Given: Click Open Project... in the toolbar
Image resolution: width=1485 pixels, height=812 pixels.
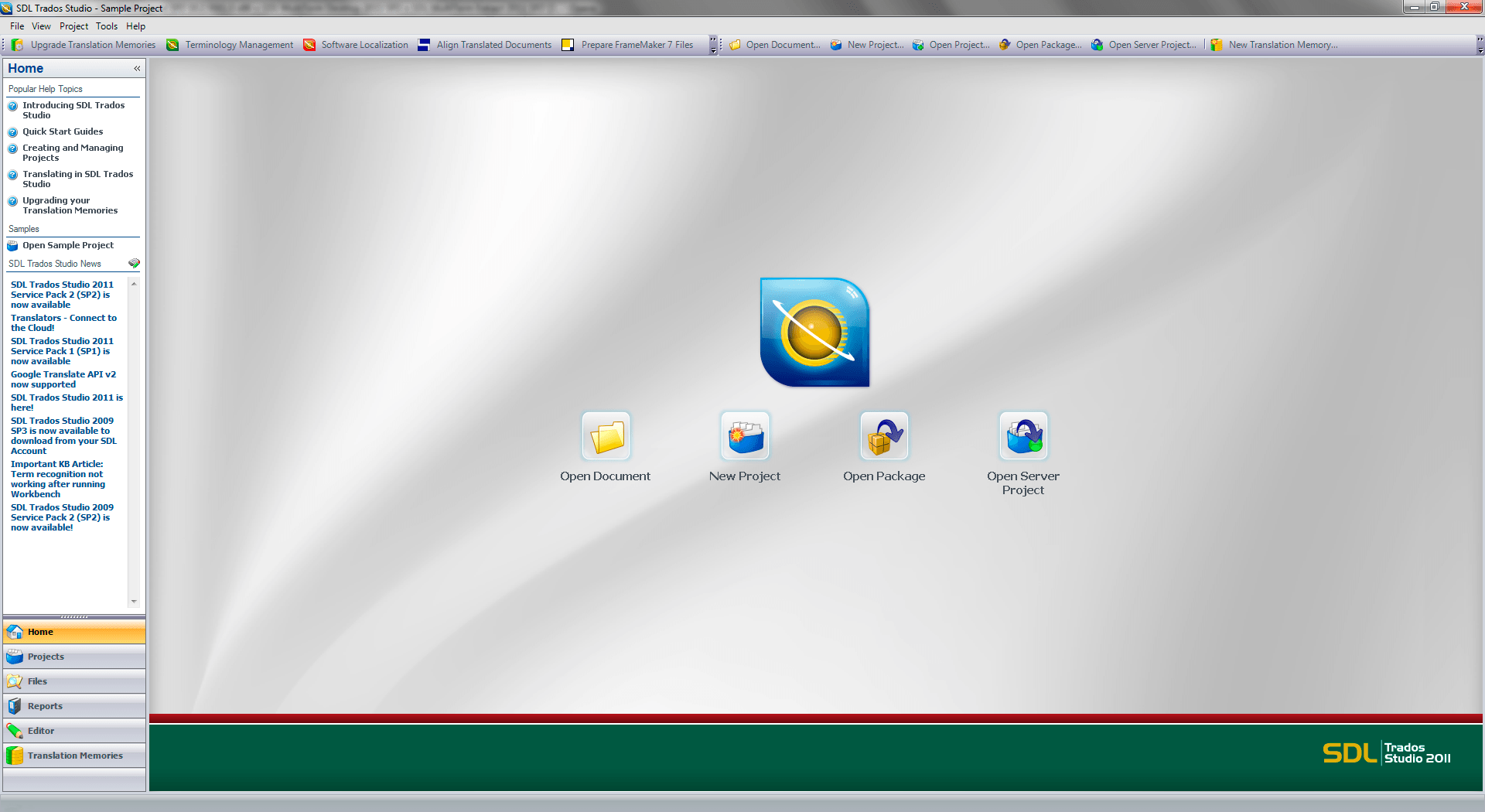Looking at the screenshot, I should 951,45.
